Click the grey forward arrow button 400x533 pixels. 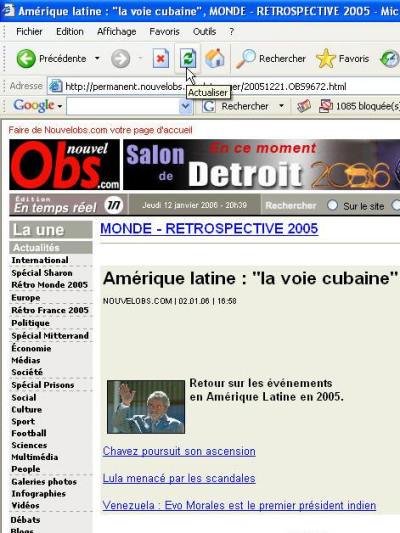pyautogui.click(x=120, y=58)
